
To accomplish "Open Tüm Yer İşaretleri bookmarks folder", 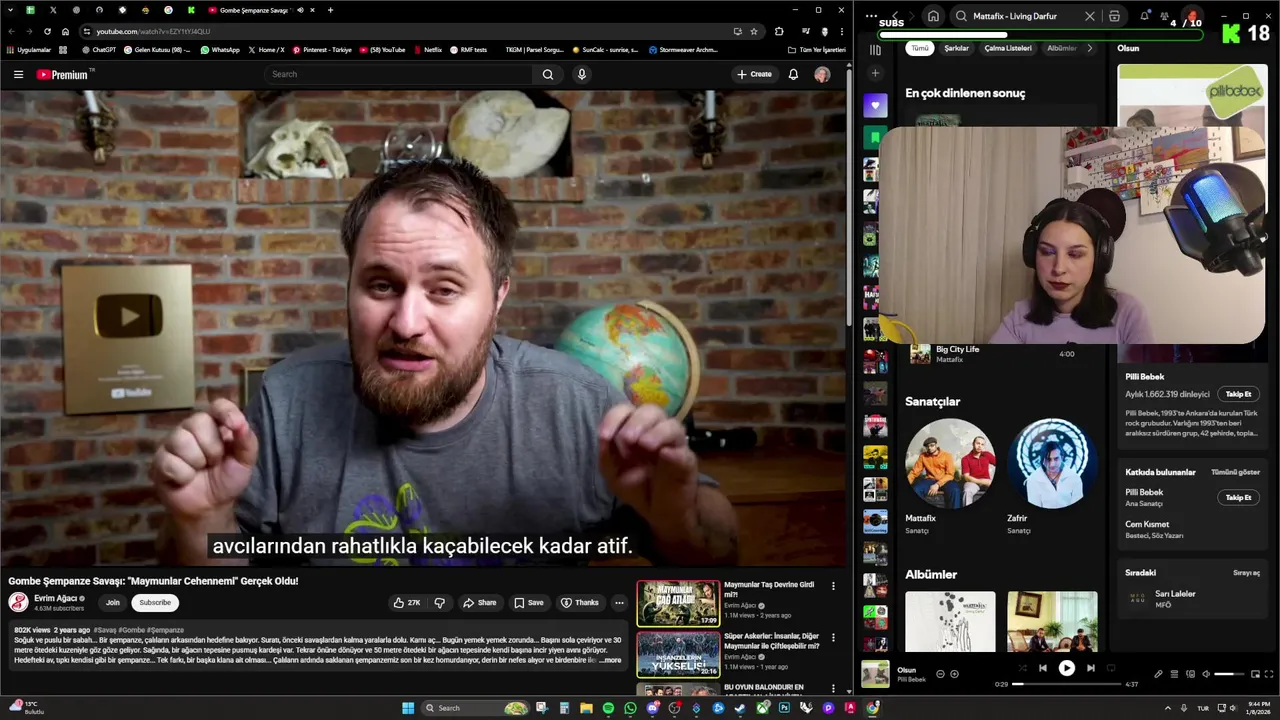I will coord(817,49).
